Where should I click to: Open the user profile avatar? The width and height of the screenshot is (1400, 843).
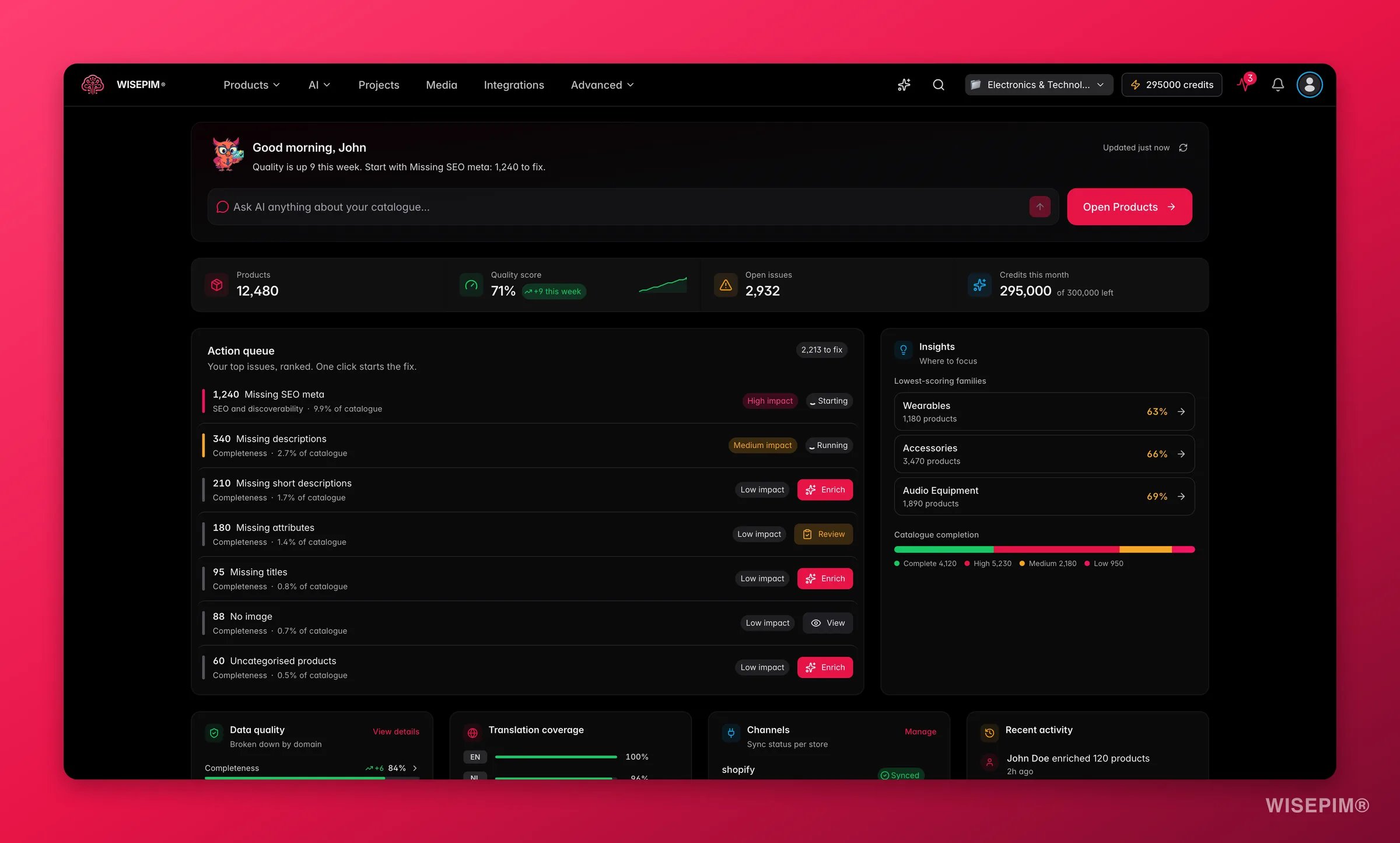1309,85
